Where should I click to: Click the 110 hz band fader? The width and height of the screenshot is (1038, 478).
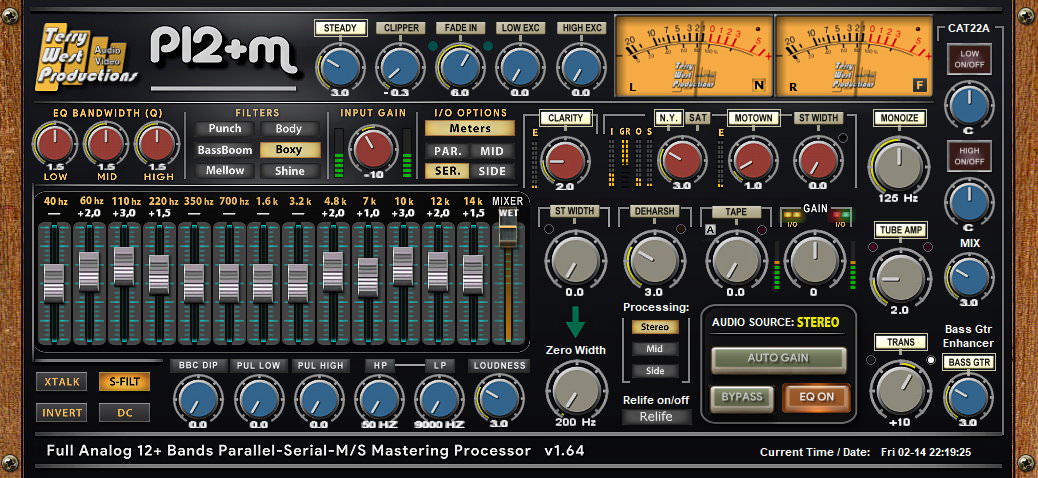pyautogui.click(x=124, y=266)
